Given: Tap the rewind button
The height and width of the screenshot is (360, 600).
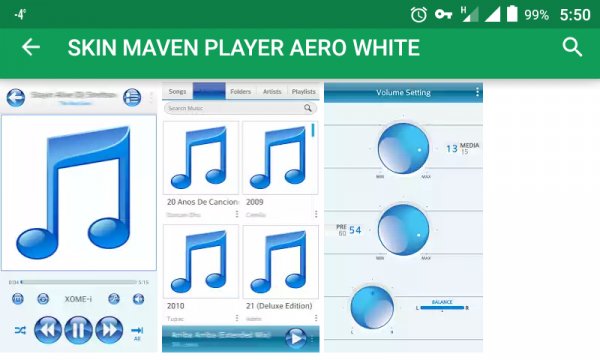Looking at the screenshot, I should pos(48,330).
